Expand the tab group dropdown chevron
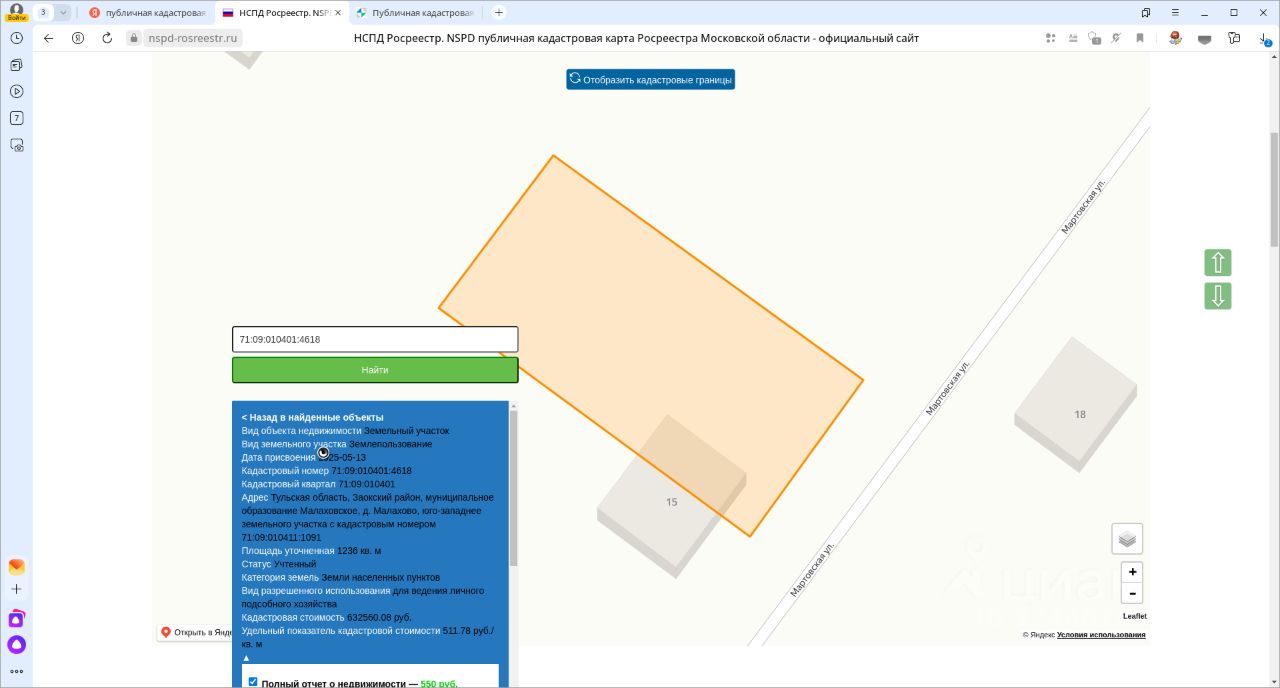Viewport: 1280px width, 688px height. (x=63, y=12)
